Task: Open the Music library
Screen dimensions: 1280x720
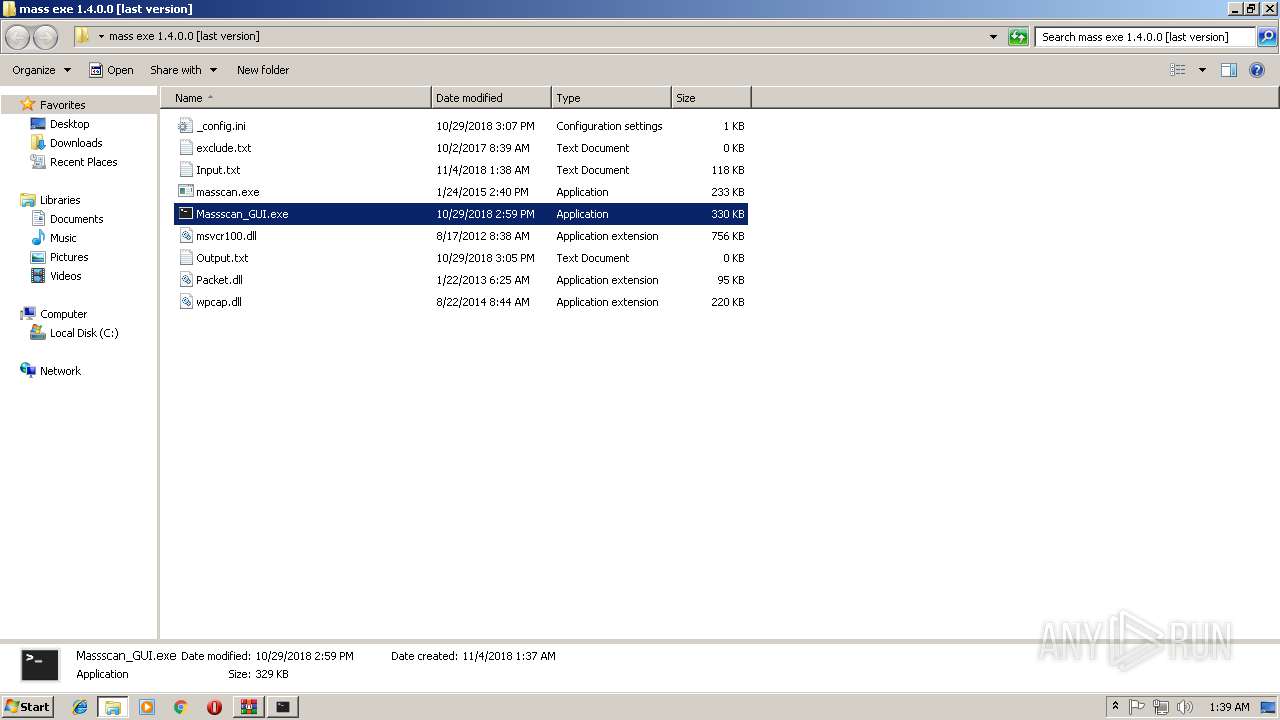Action: 63,238
